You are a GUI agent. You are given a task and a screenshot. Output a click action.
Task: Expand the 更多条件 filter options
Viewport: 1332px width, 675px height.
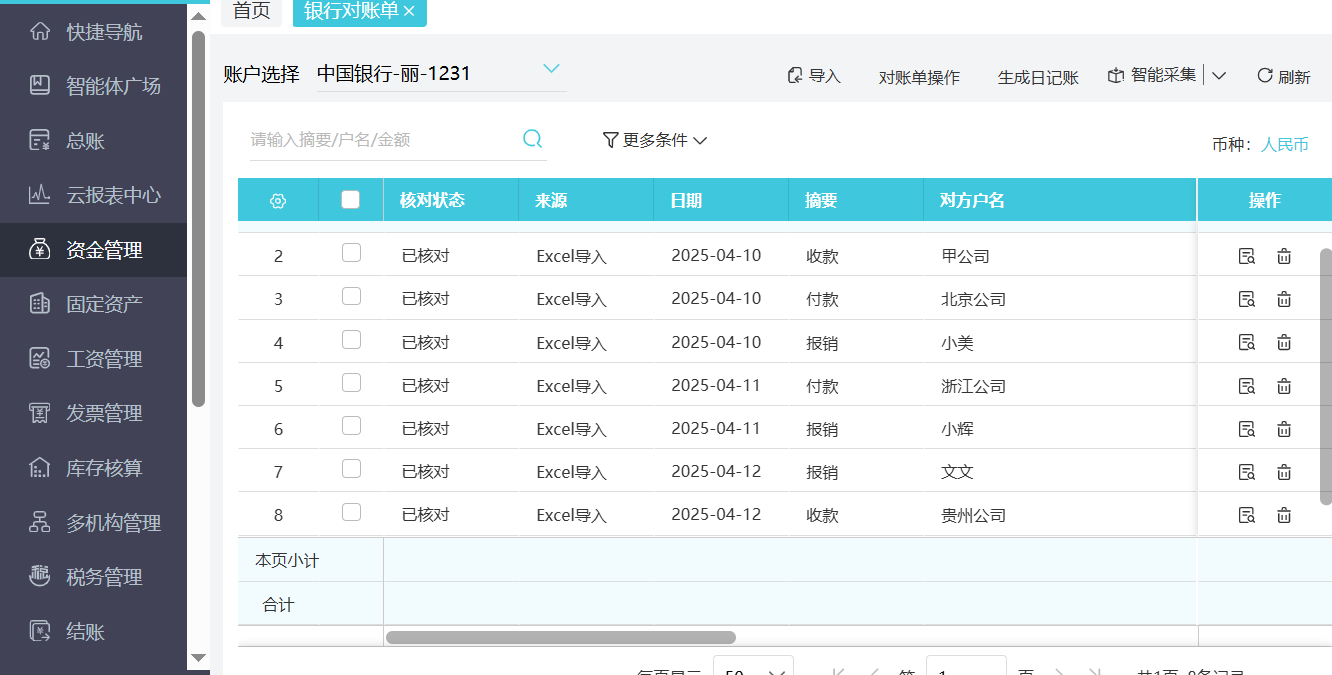[x=655, y=140]
